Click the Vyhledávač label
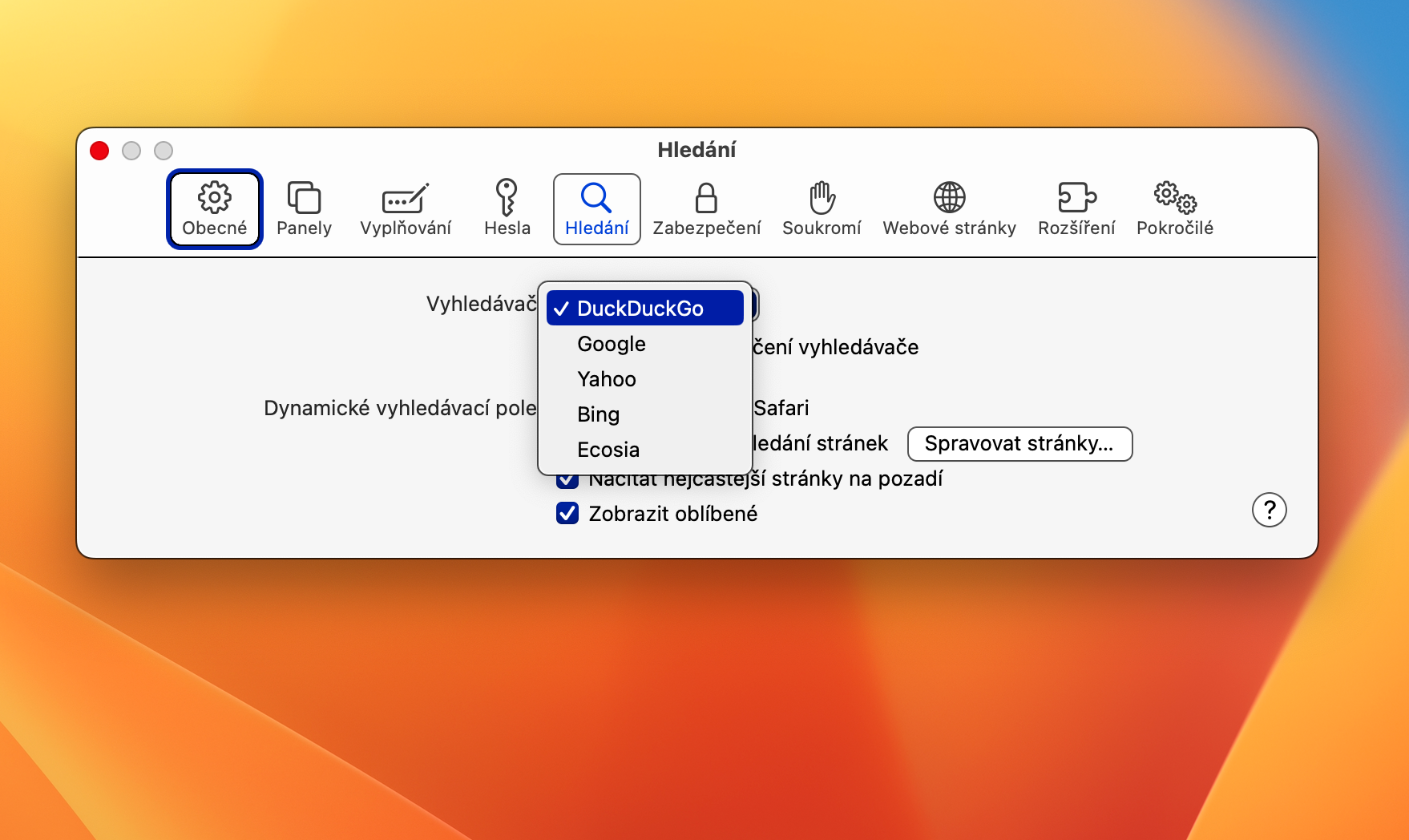 point(481,304)
